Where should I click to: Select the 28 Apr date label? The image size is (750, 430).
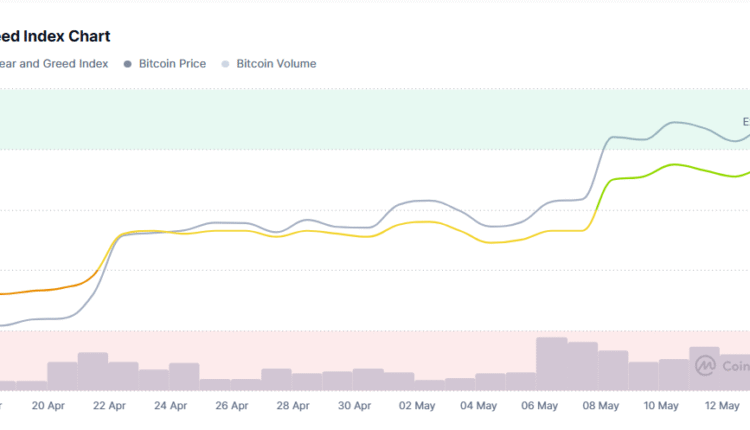294,406
